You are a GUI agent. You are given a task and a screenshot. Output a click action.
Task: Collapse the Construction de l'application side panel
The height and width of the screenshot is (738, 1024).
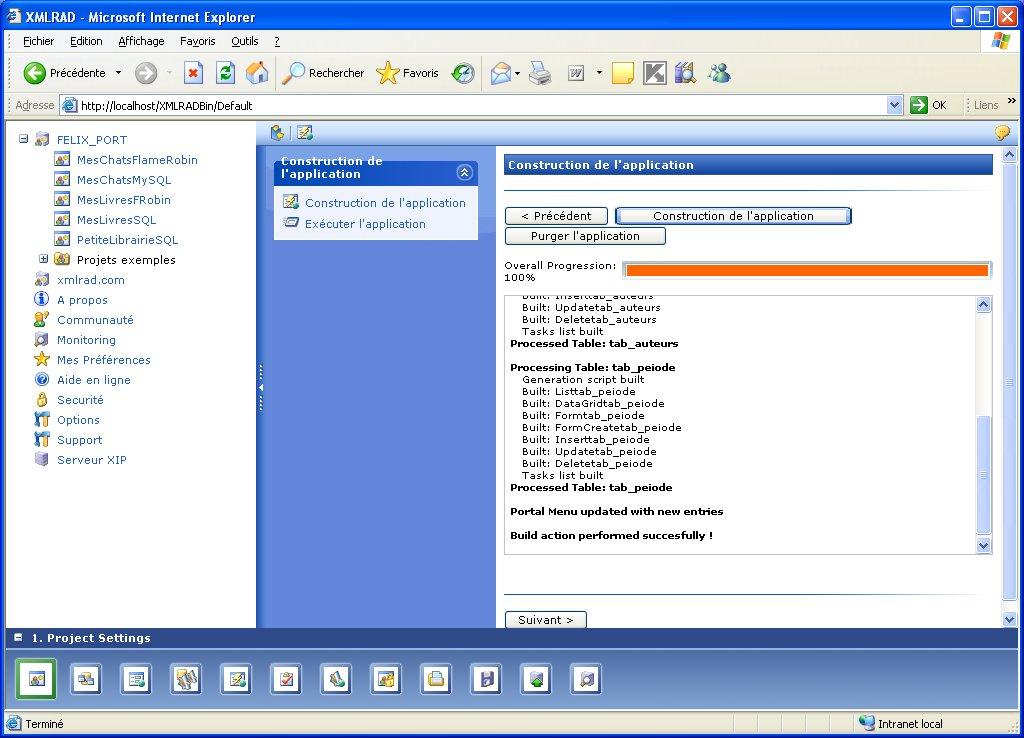(x=464, y=172)
